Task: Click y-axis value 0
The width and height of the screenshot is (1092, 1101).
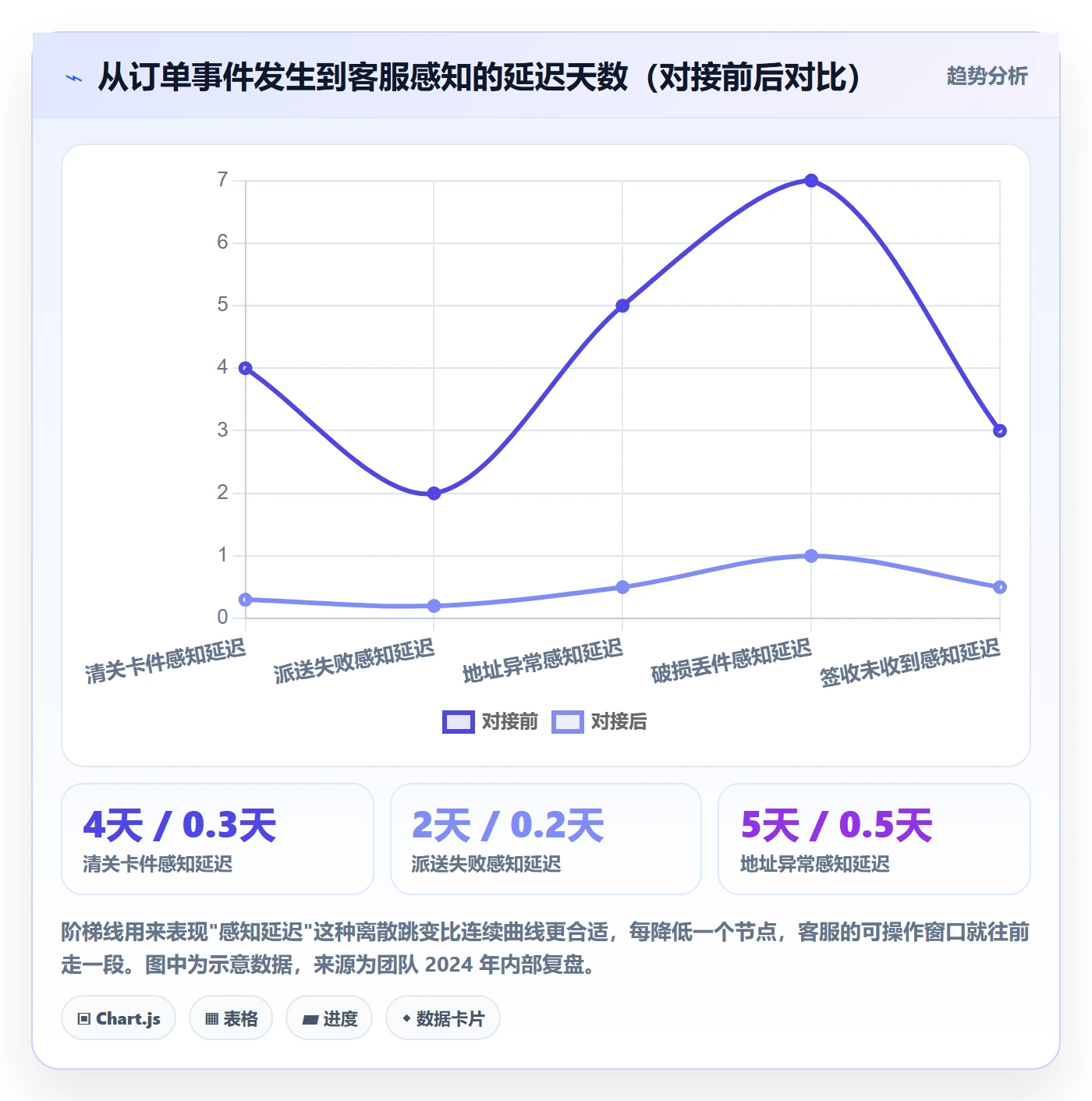Action: pyautogui.click(x=223, y=618)
